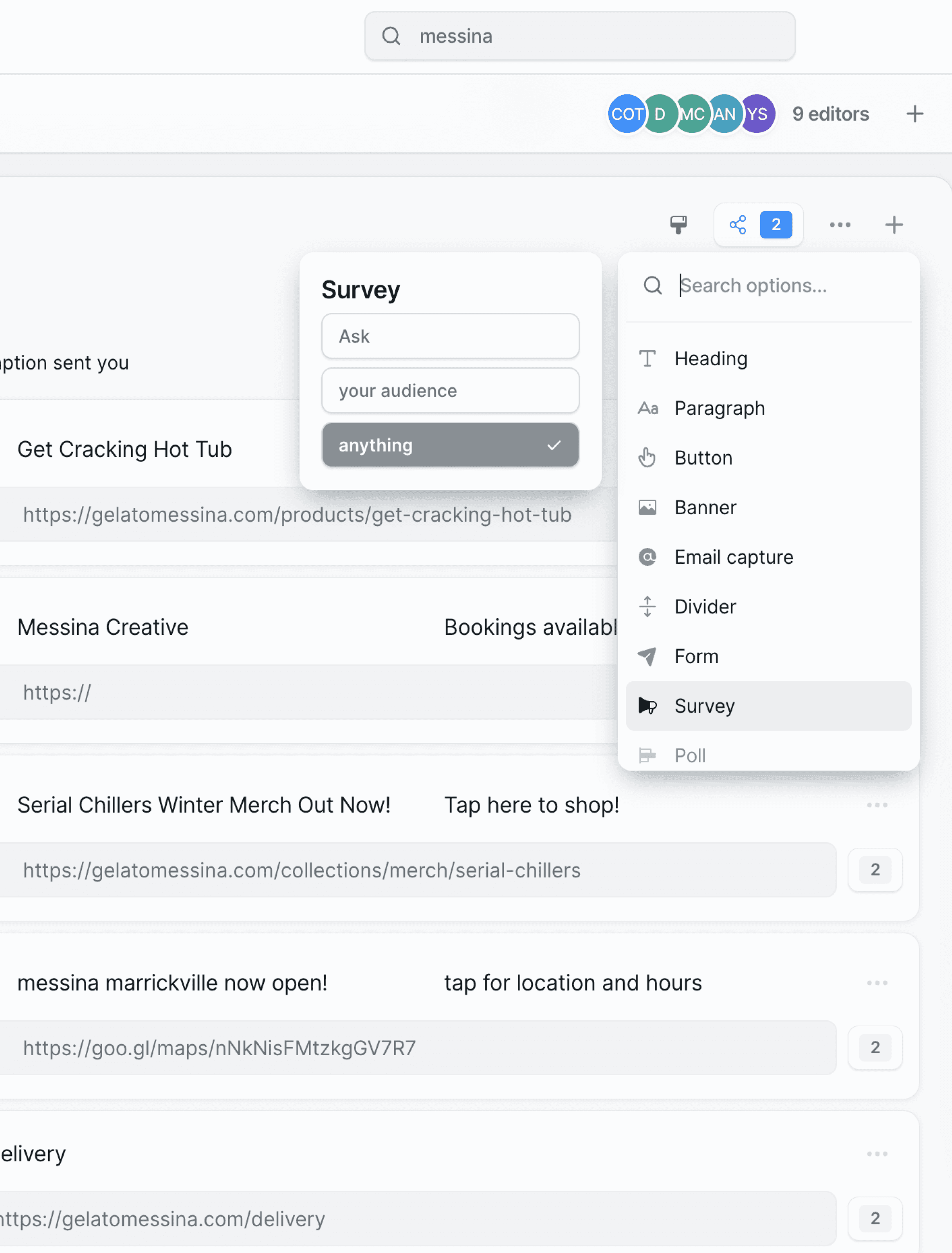Pick the Divider block option

[705, 607]
